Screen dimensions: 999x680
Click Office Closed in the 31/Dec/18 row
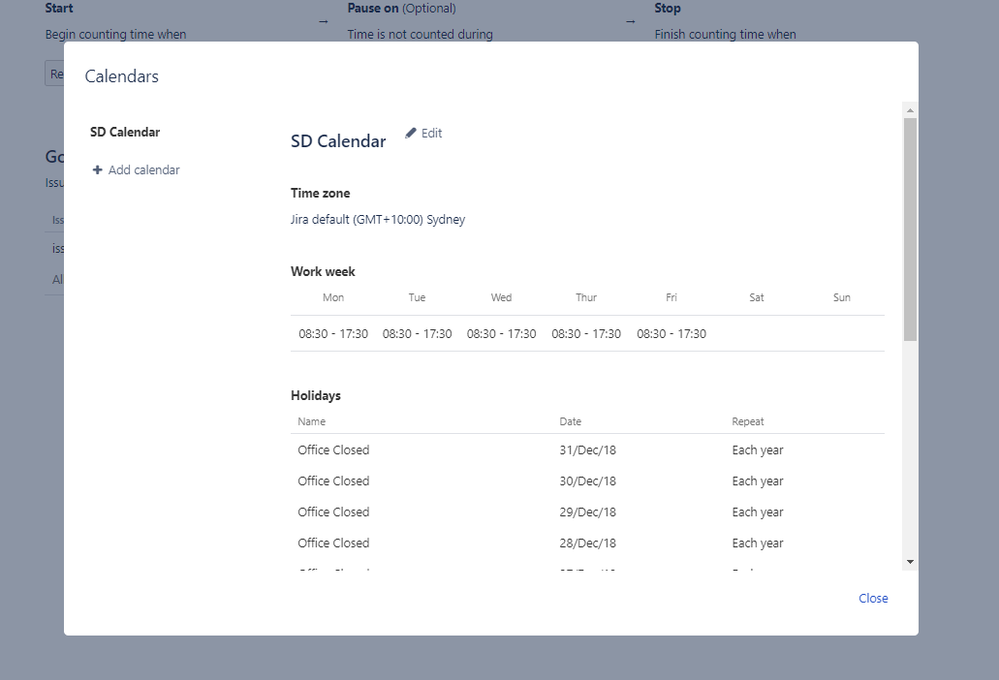click(333, 450)
